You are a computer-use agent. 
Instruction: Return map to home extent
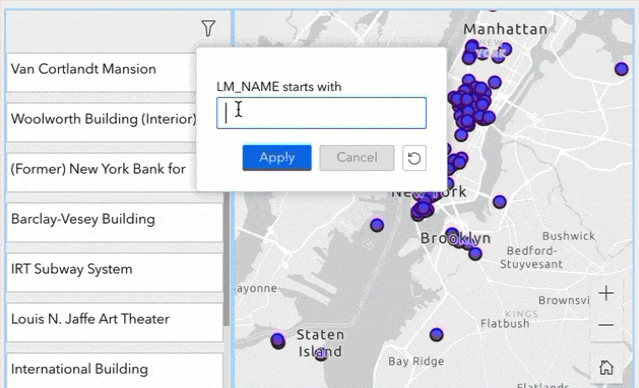pos(606,367)
